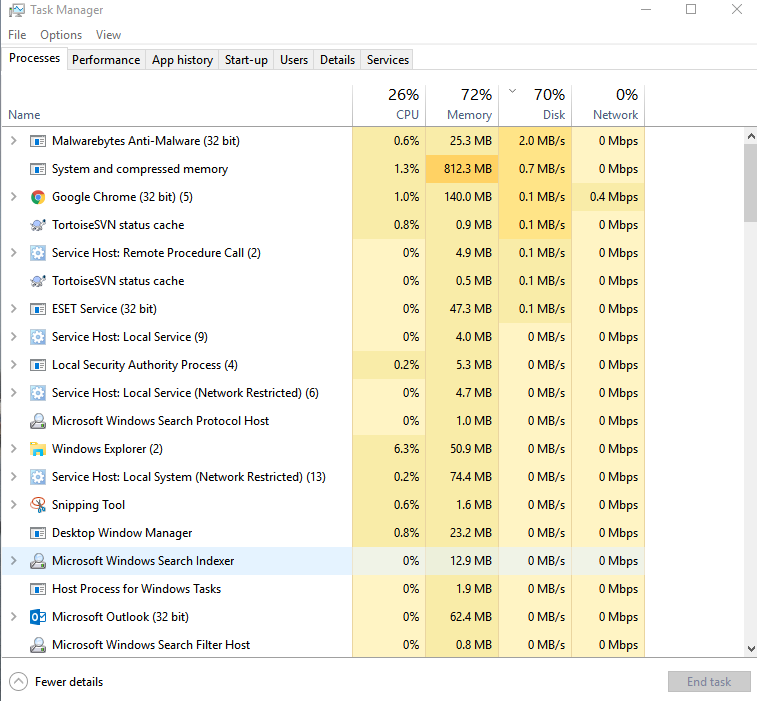
Task: Expand the Google Chrome (32 bit) process group
Action: pos(14,197)
